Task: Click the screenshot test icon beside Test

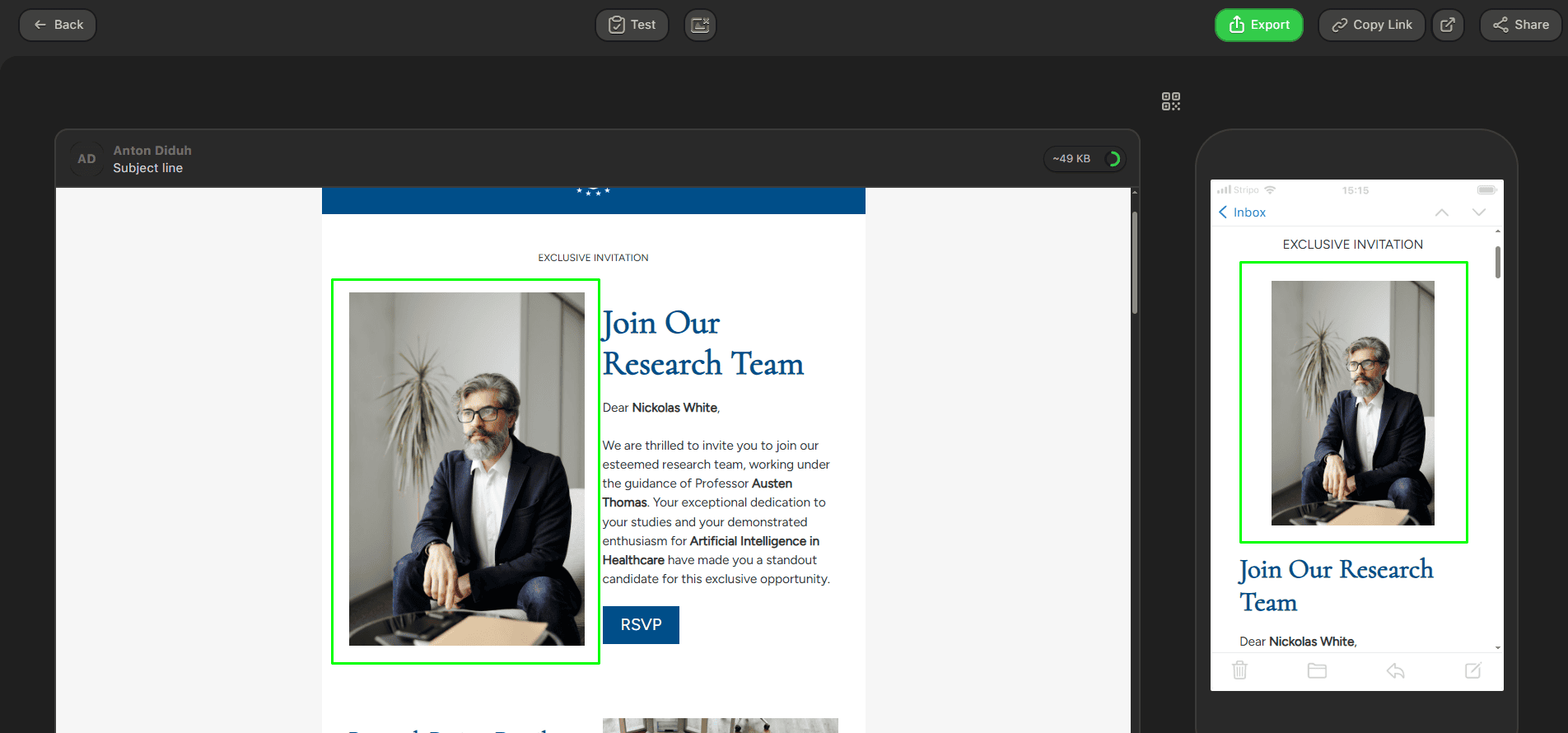Action: [x=700, y=25]
